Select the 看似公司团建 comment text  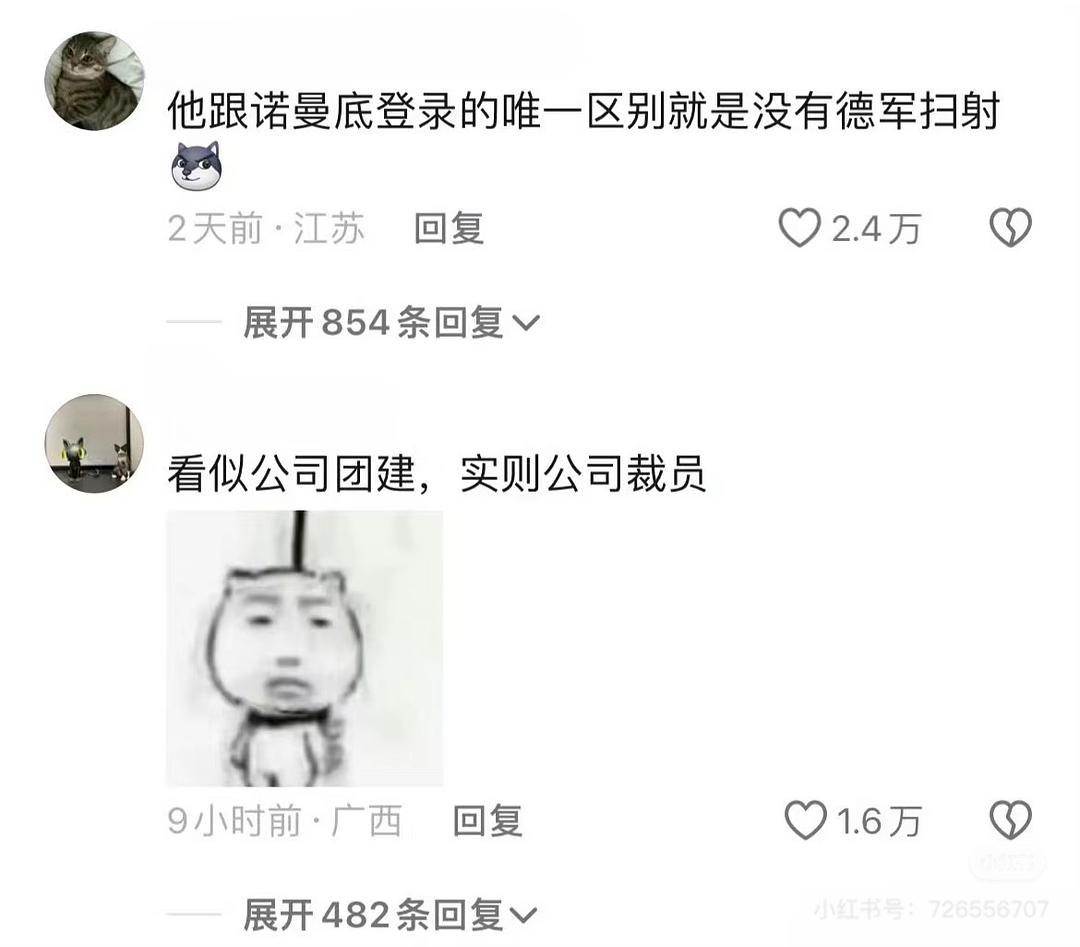(x=437, y=474)
